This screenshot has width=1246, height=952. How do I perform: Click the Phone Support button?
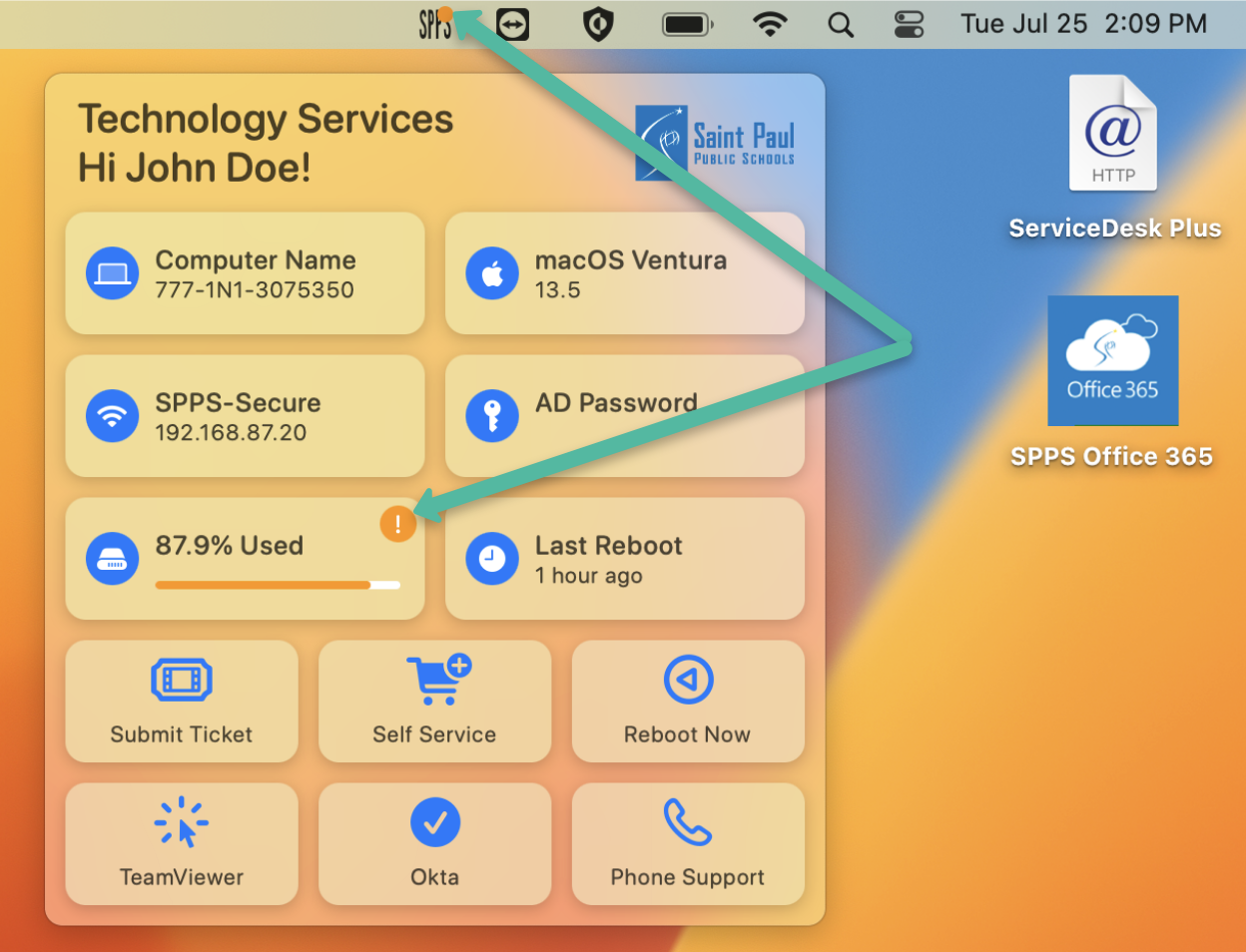(x=688, y=844)
